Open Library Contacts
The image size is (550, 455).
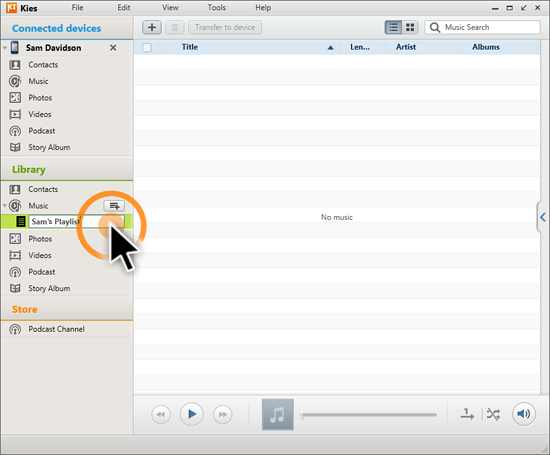43,189
